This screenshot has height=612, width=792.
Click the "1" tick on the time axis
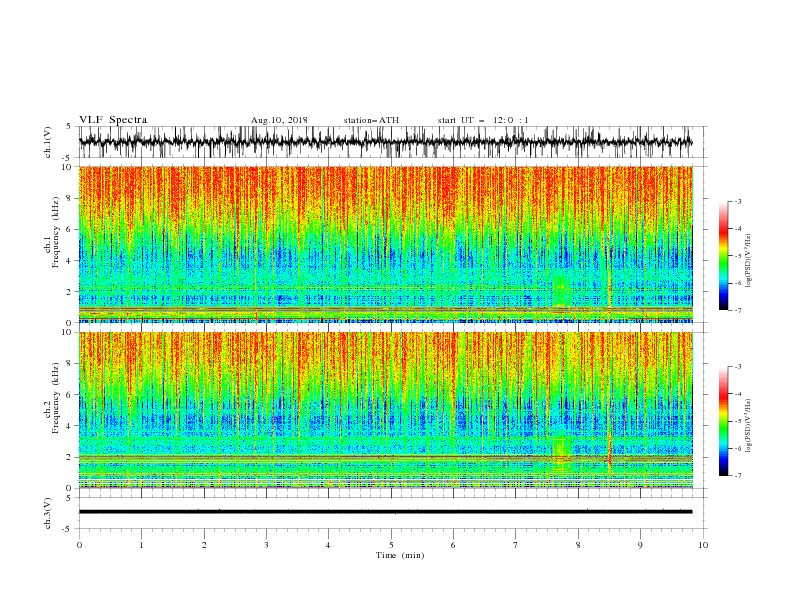(x=141, y=545)
